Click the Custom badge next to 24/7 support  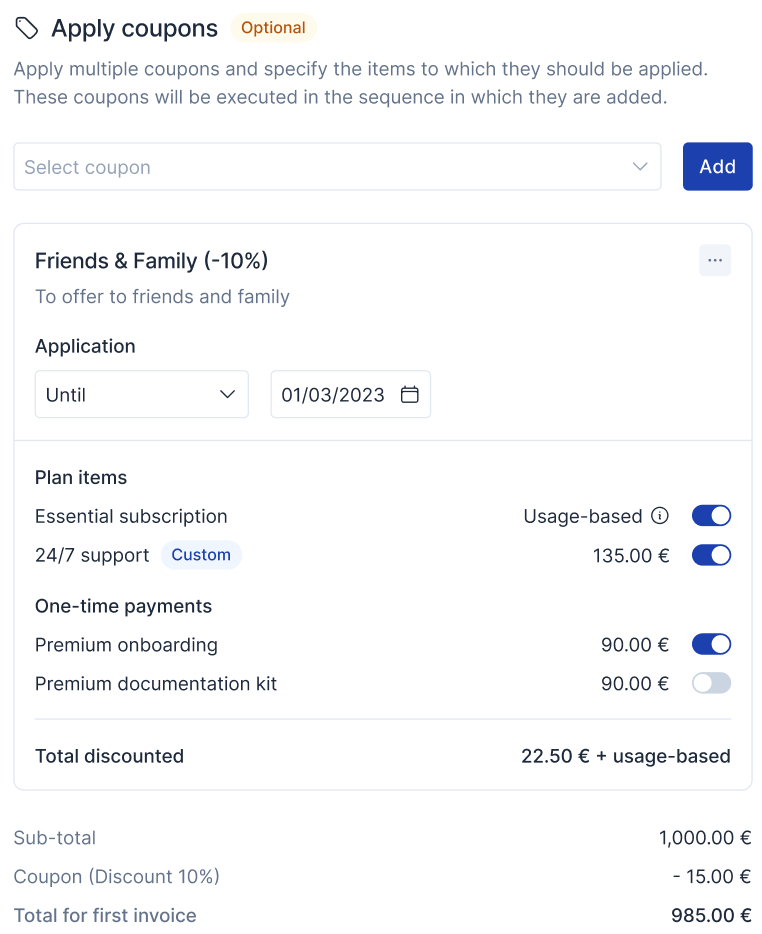(x=201, y=555)
